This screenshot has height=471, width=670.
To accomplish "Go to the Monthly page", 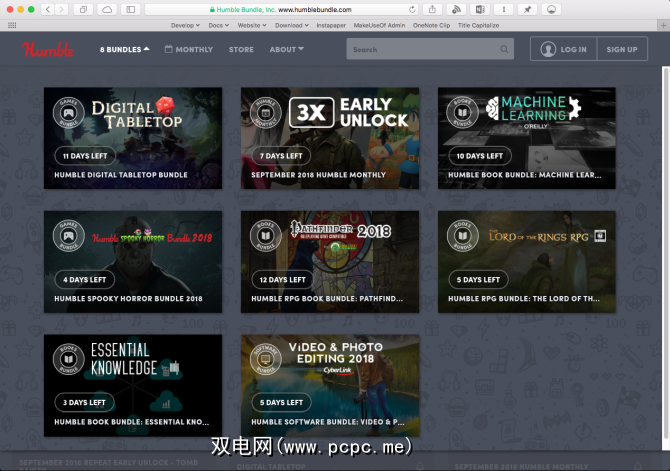I will pos(189,50).
